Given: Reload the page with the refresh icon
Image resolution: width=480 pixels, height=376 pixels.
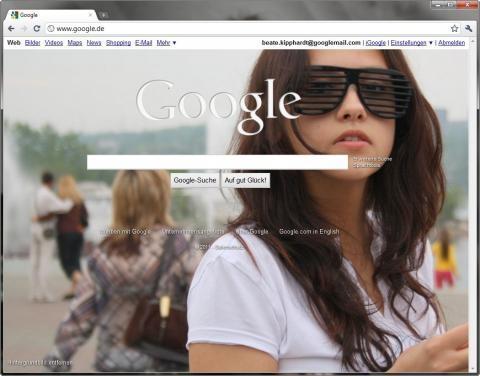Looking at the screenshot, I should coord(37,29).
